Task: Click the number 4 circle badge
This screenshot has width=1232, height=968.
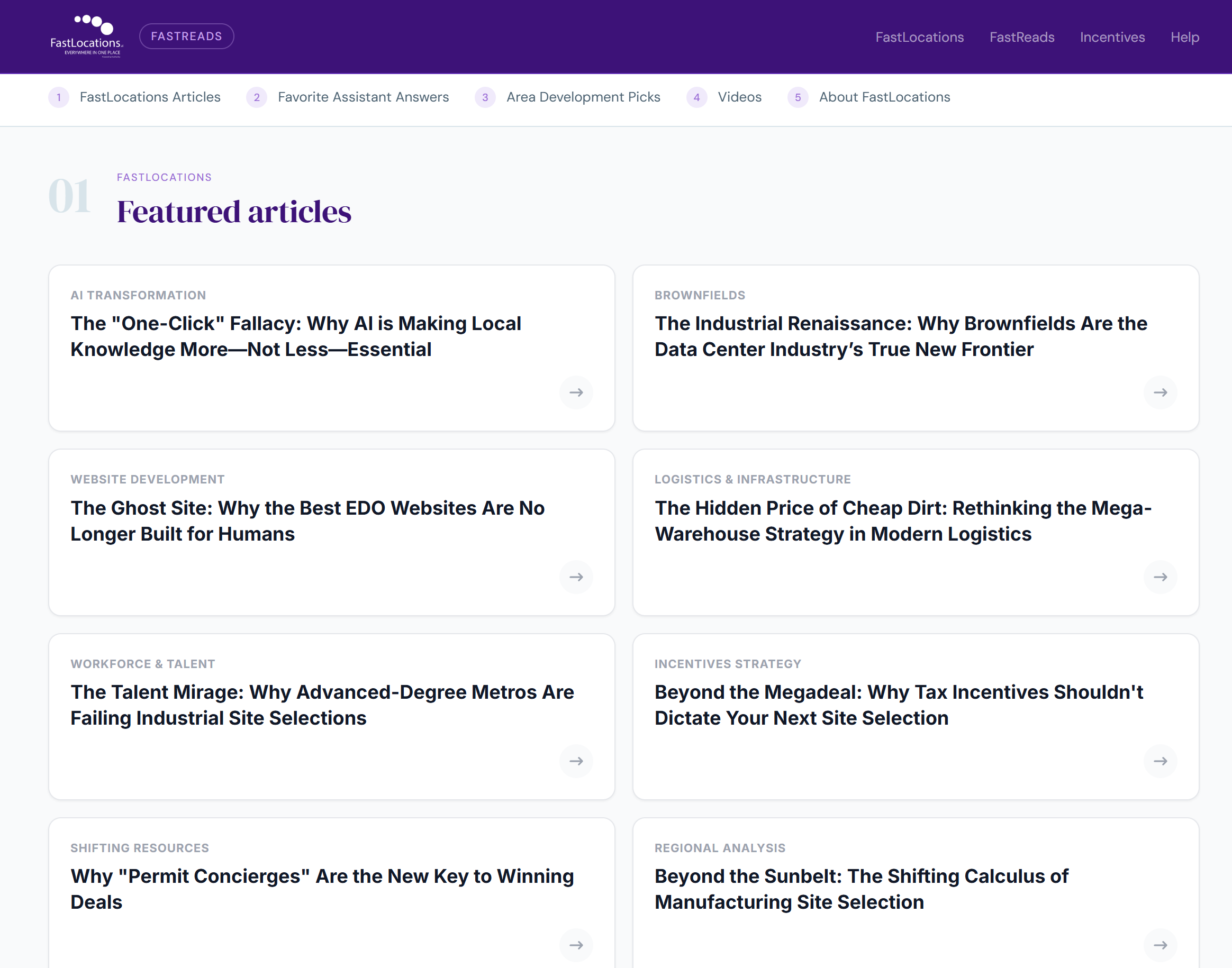Action: (697, 97)
